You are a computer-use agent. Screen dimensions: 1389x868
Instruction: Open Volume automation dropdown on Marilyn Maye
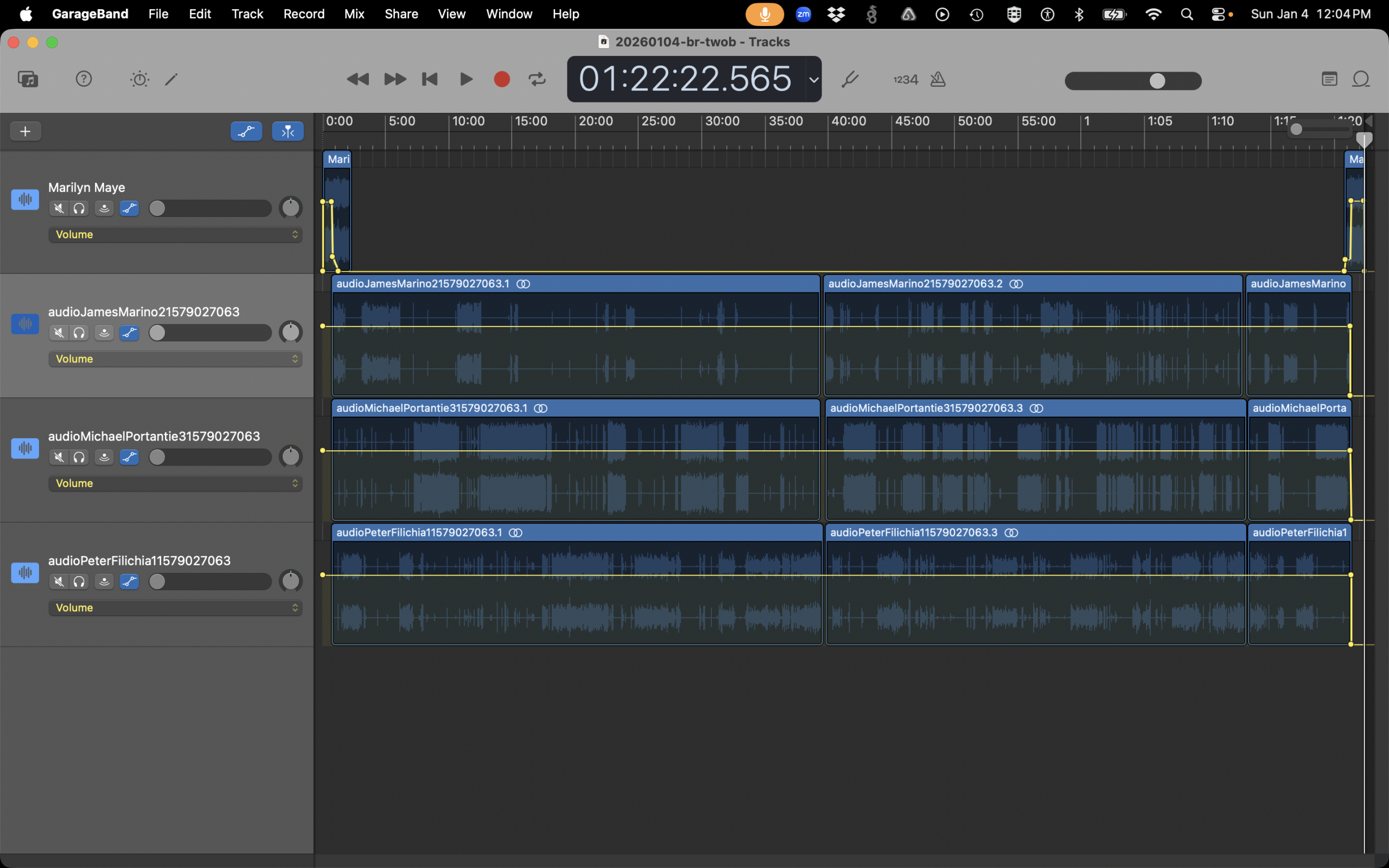pyautogui.click(x=175, y=234)
